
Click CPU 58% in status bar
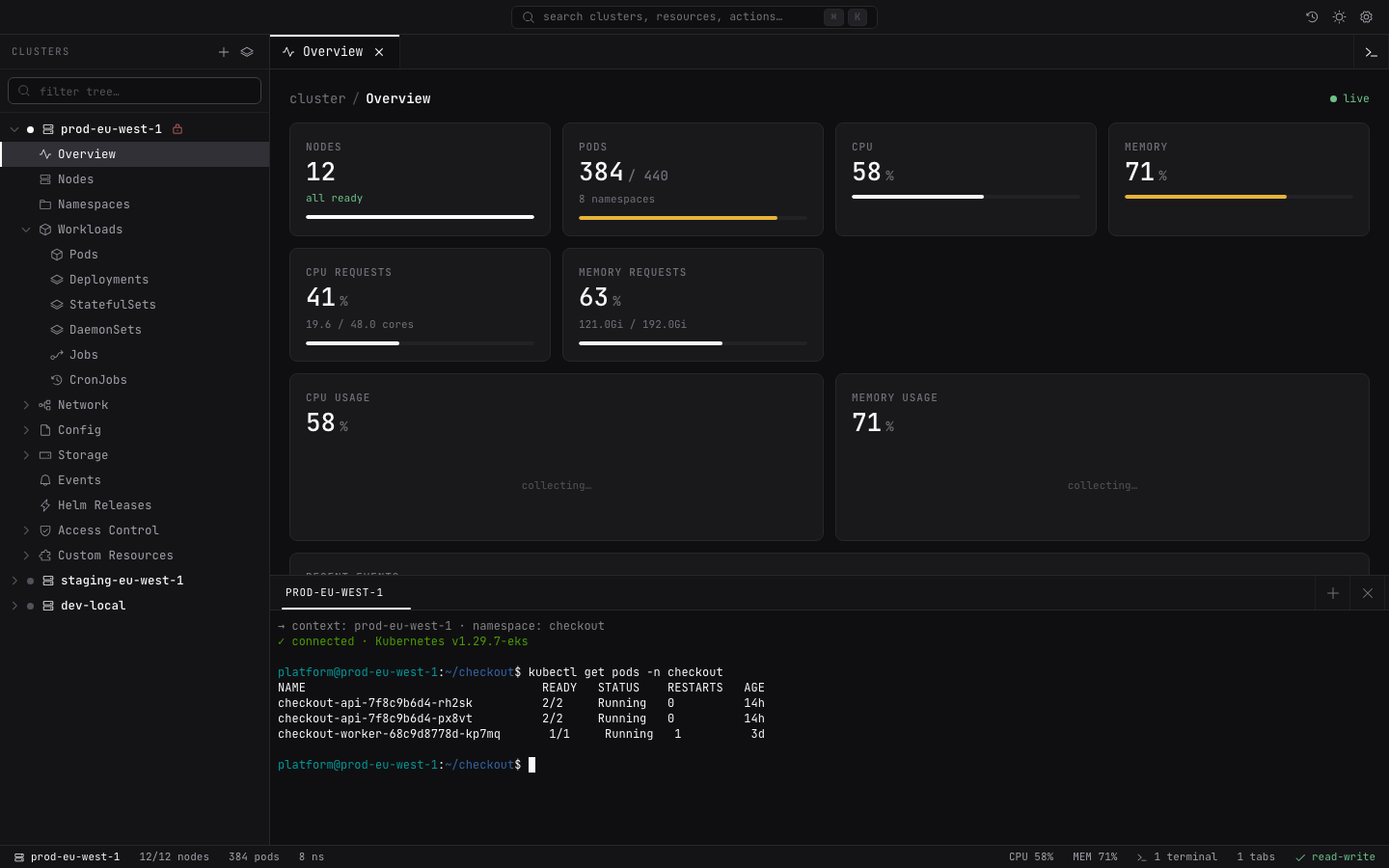click(1031, 856)
